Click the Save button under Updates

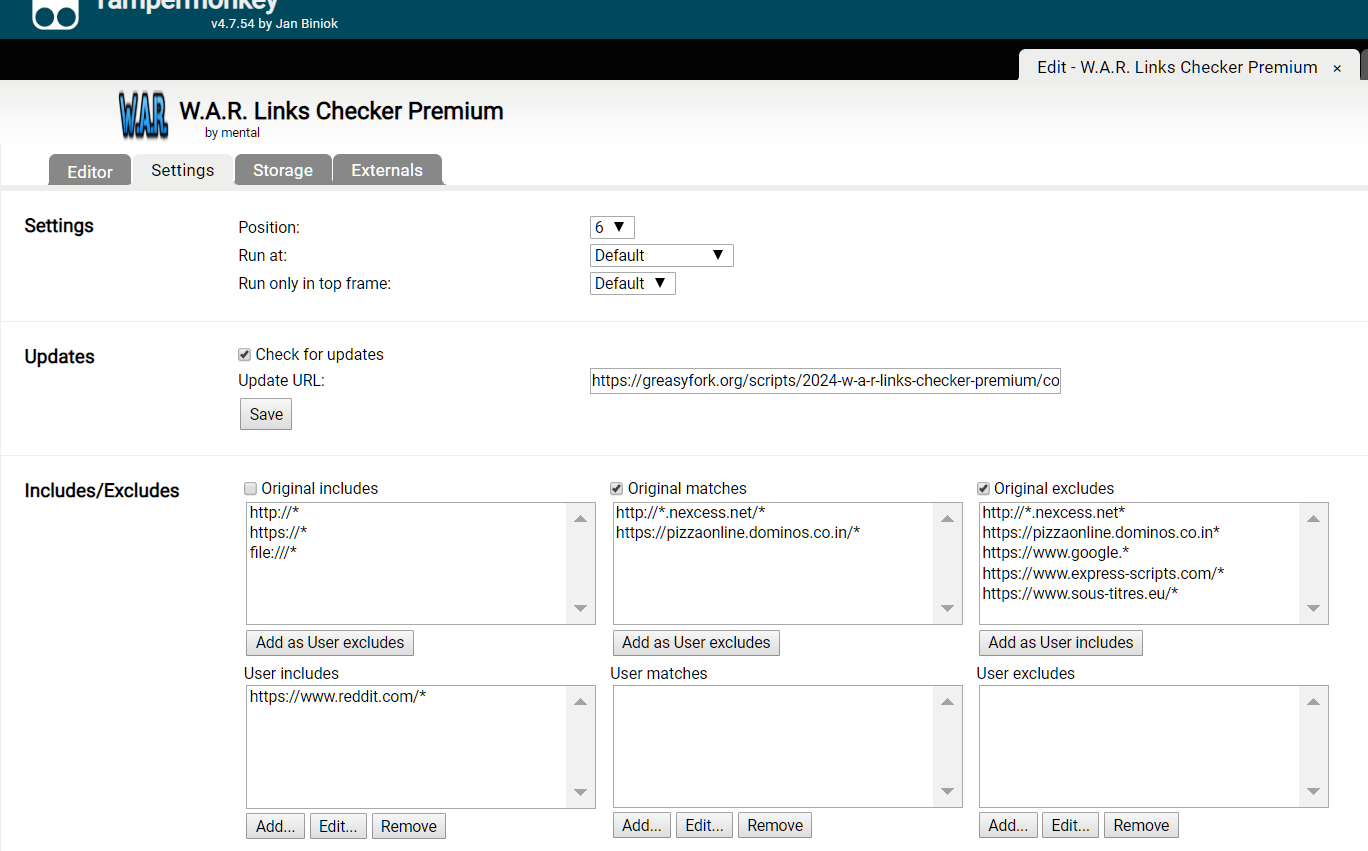[266, 414]
